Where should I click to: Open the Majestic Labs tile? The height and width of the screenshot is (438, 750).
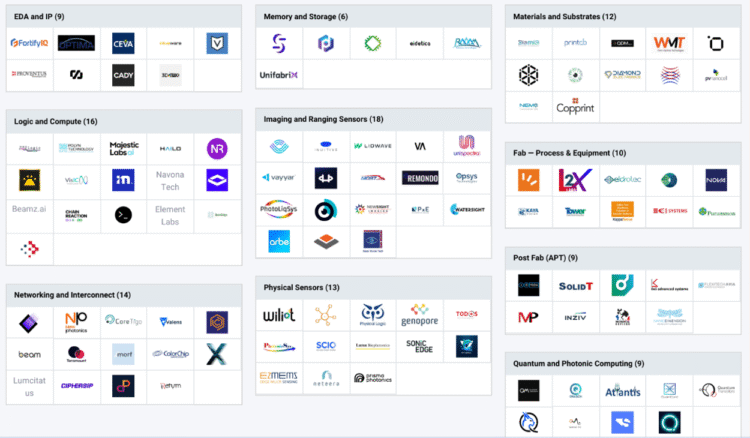[123, 149]
